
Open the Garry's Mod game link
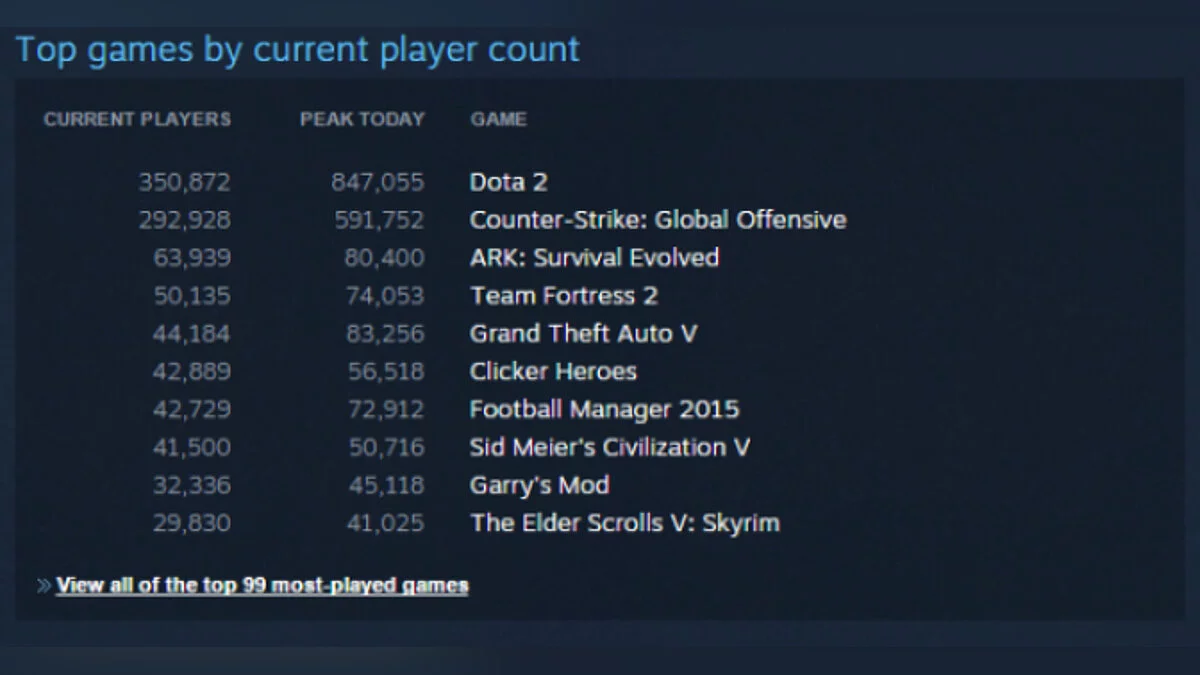pyautogui.click(x=539, y=485)
